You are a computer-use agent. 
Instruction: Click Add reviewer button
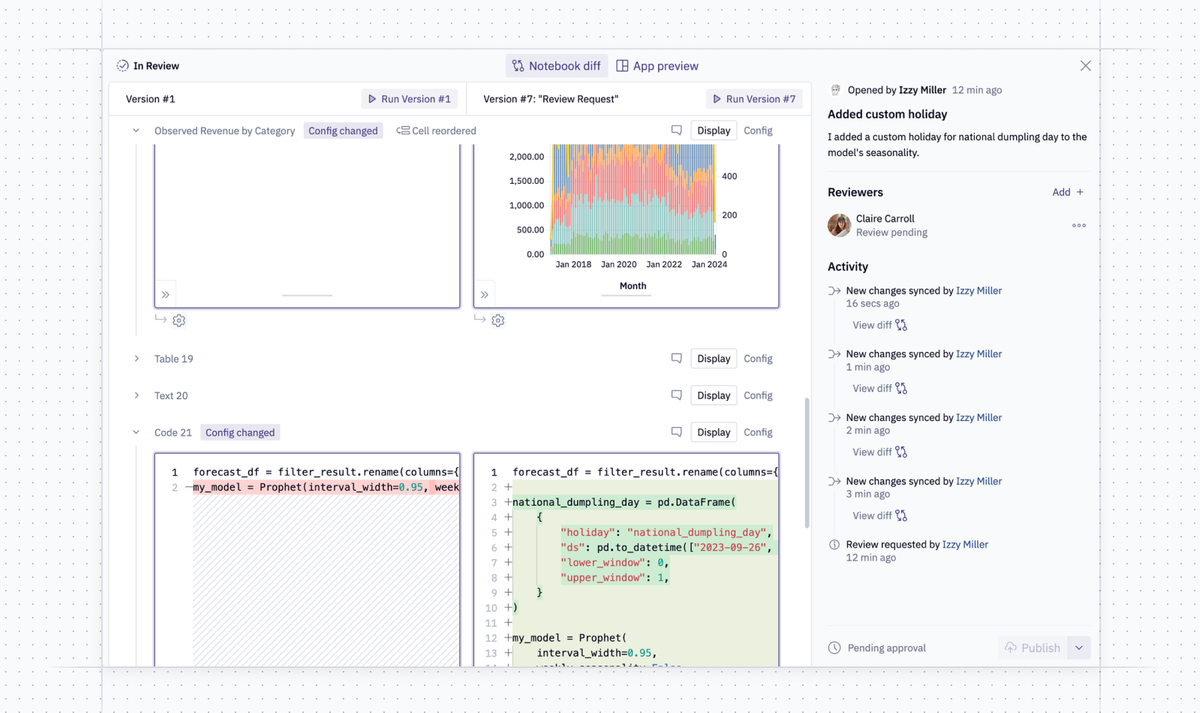[x=1068, y=192]
